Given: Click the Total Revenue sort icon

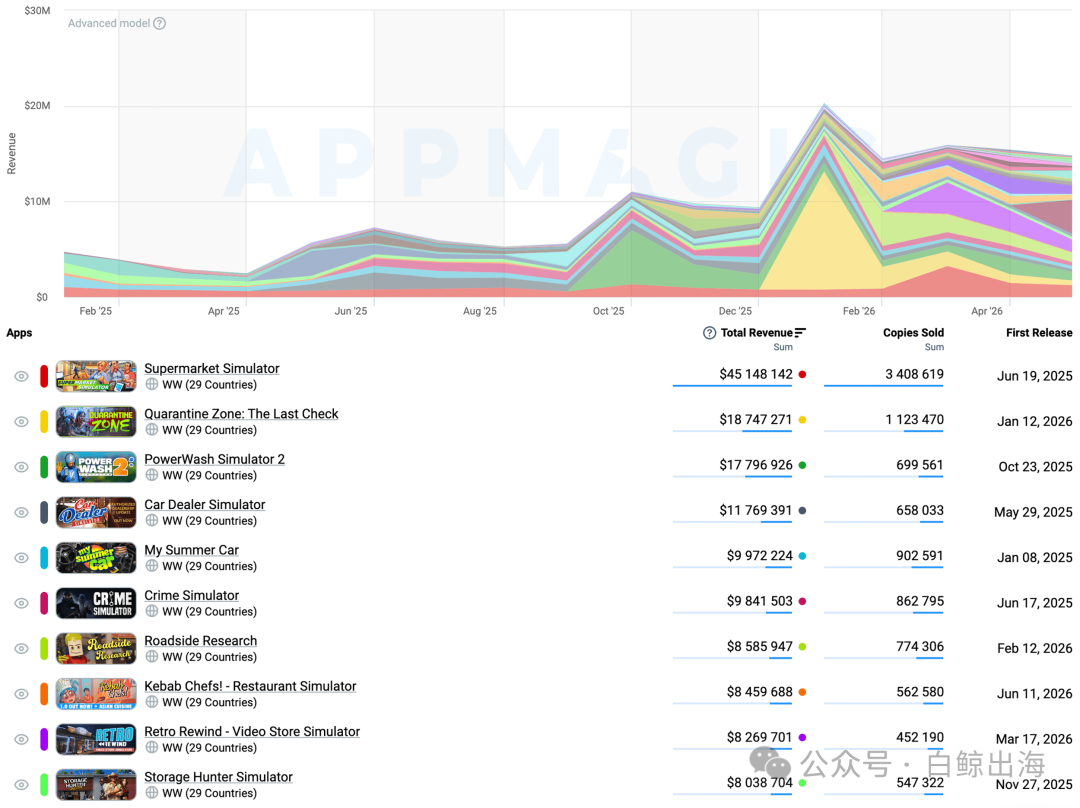Looking at the screenshot, I should pyautogui.click(x=800, y=333).
